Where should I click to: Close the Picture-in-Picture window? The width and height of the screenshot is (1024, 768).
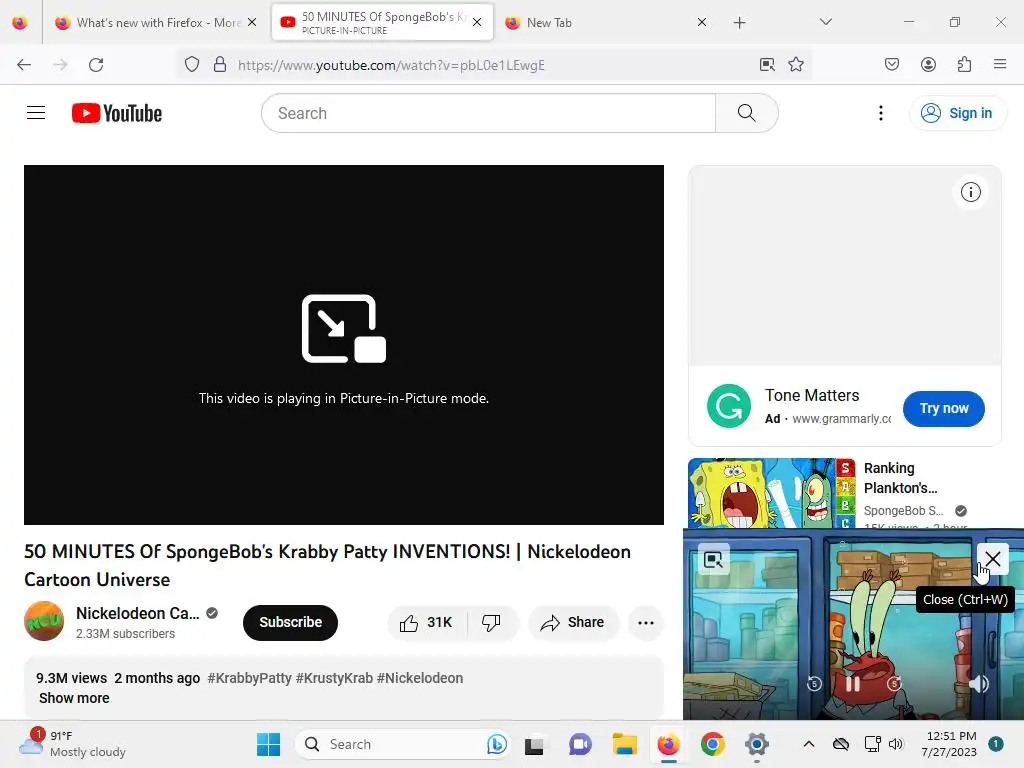[993, 559]
